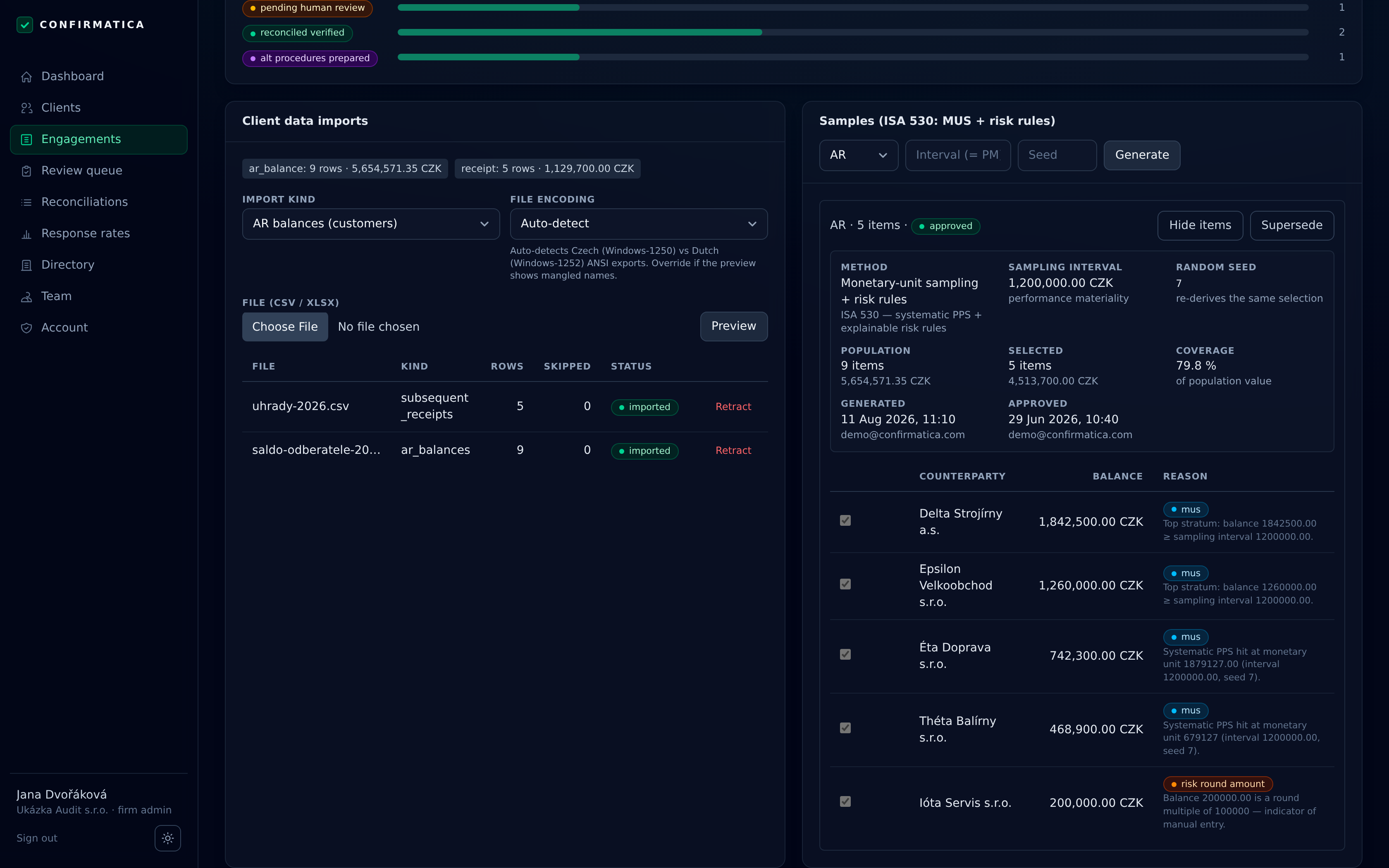Screen dimensions: 1389x868
Task: Click the Response rates chart icon
Action: click(x=26, y=234)
